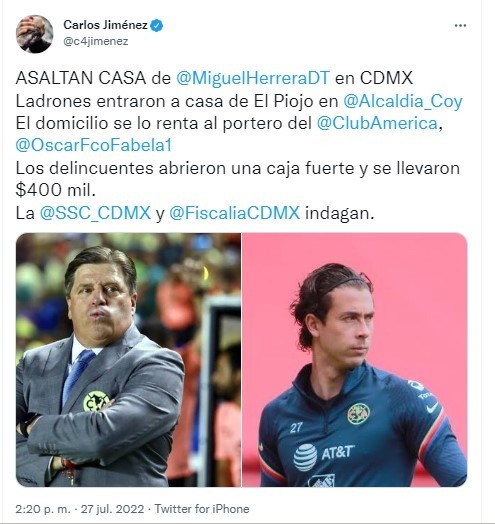Click the blue verified badge icon

[x=156, y=25]
